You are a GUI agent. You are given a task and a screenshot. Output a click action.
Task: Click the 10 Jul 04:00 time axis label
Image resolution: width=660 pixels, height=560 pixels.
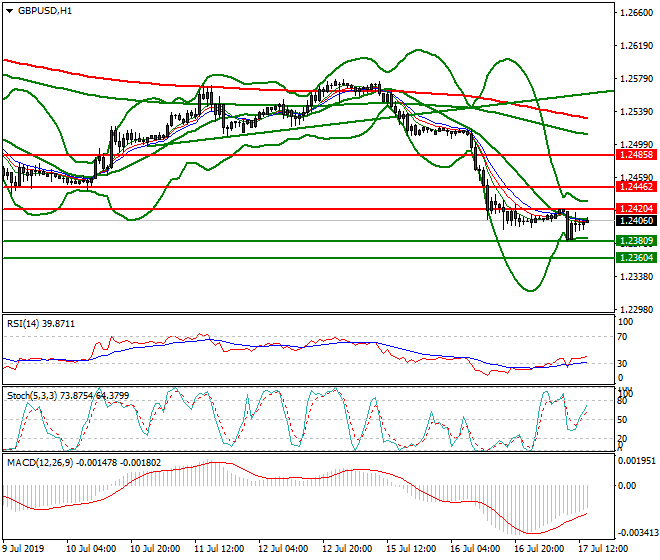[91, 549]
